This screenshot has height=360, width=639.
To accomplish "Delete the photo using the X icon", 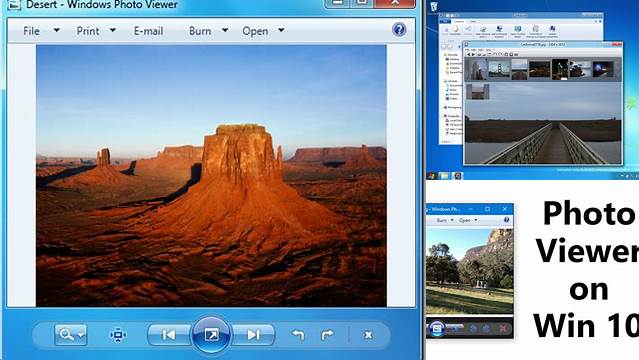I will (x=368, y=335).
